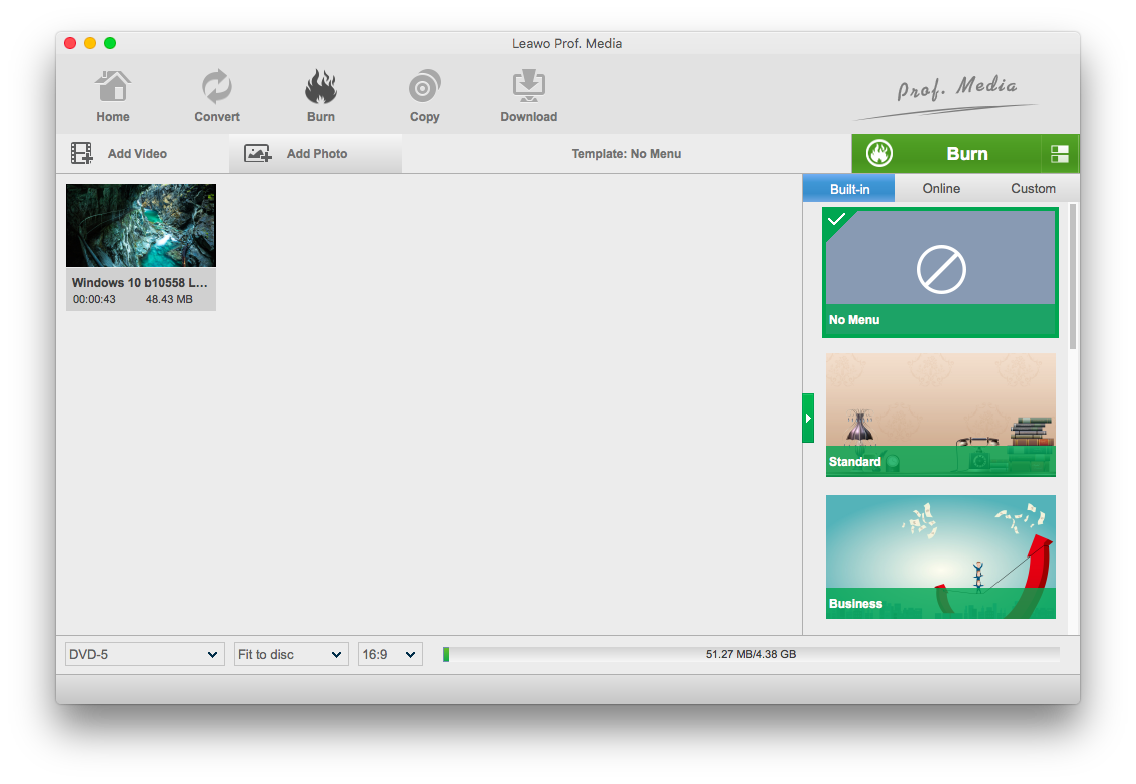Choose the Business menu template

coord(940,556)
